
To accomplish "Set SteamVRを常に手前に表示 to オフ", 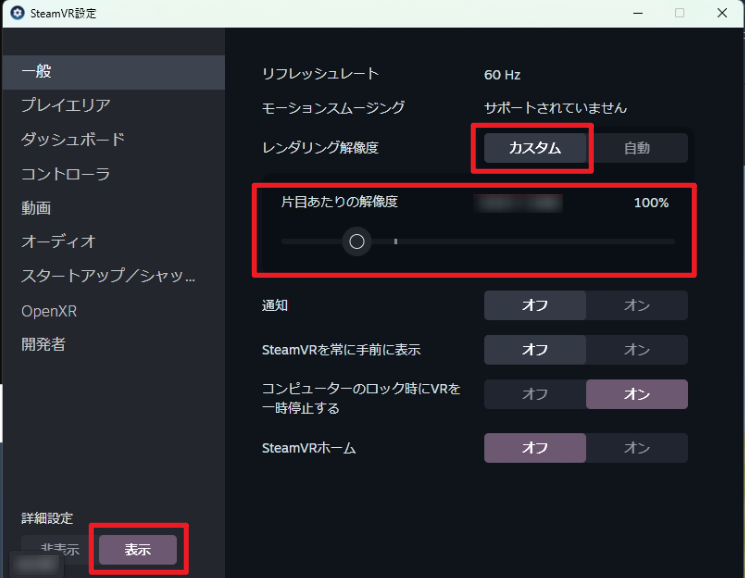I will click(535, 350).
